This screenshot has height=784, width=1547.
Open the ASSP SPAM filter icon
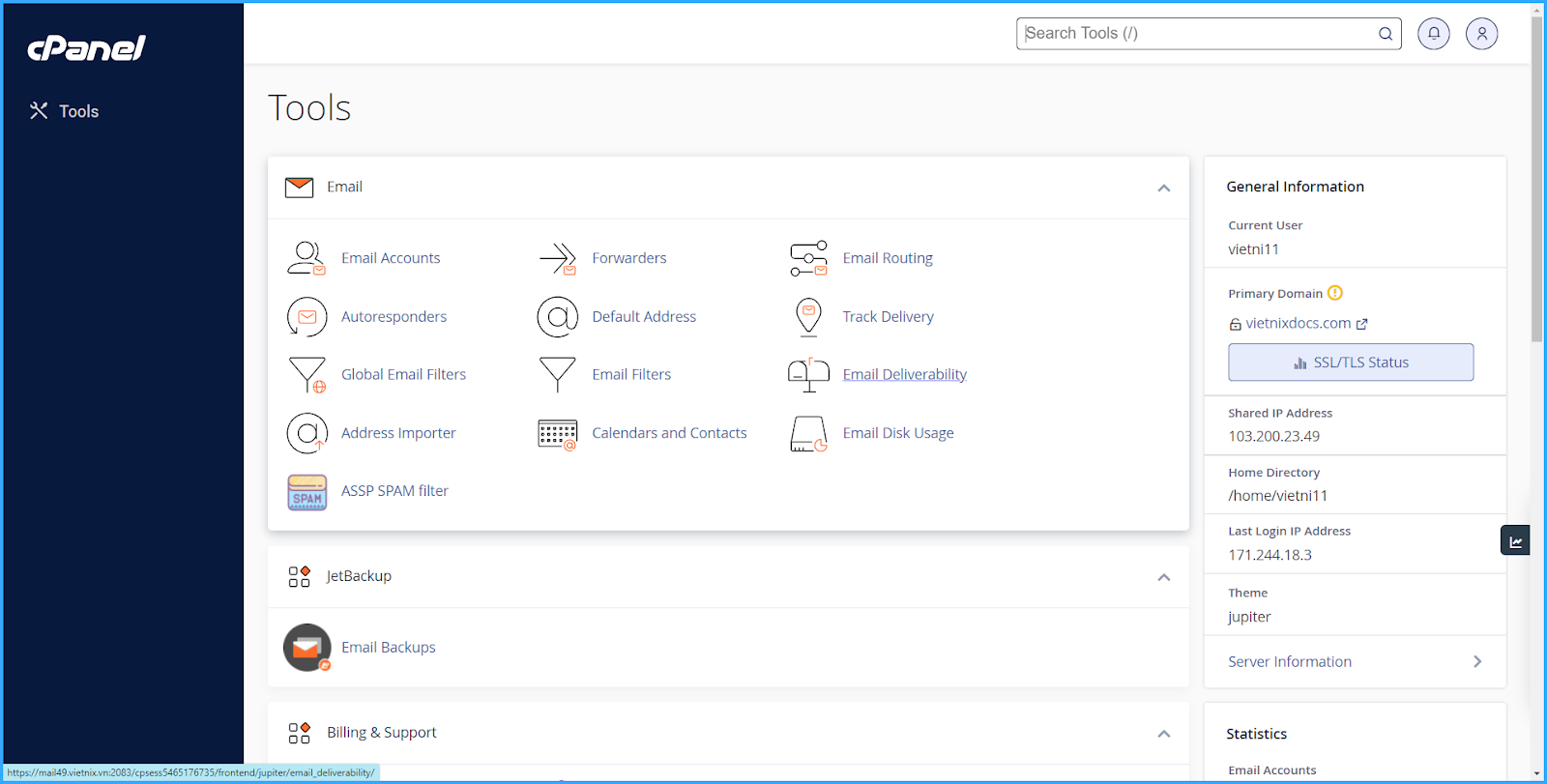(306, 492)
